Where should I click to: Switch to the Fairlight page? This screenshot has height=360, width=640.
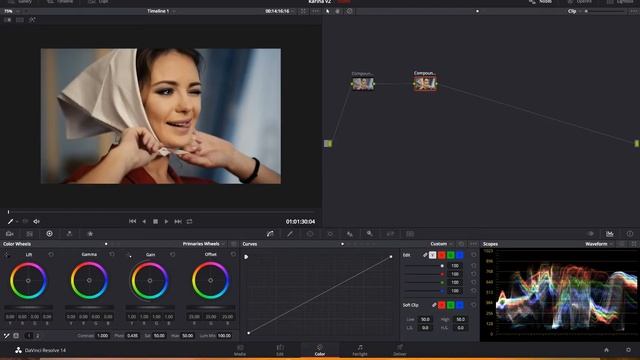pyautogui.click(x=360, y=350)
